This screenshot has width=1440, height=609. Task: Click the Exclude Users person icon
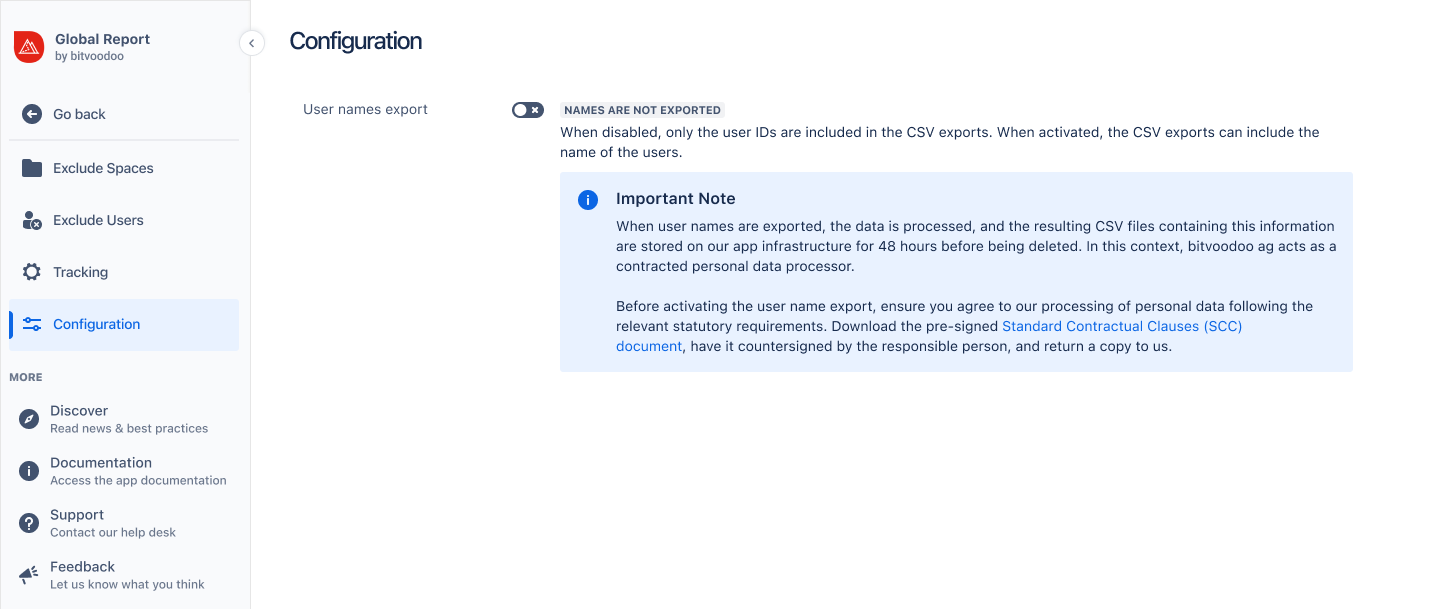32,220
